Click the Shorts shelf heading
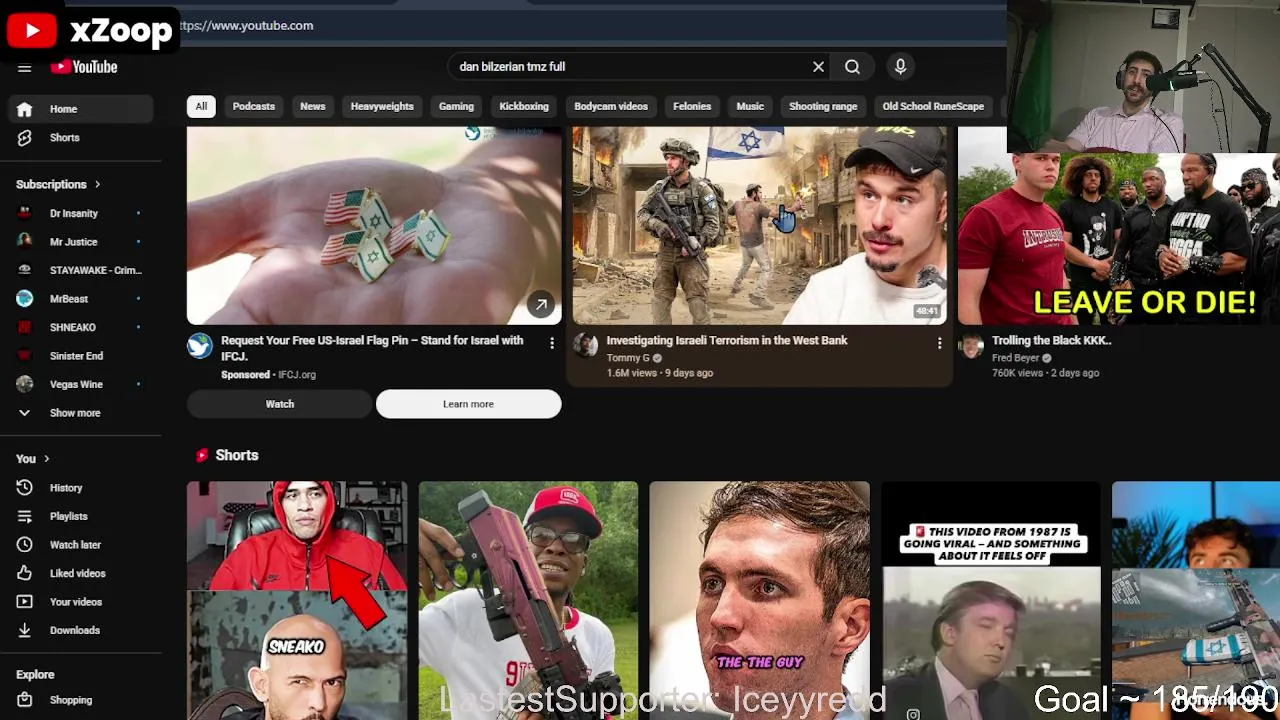This screenshot has height=720, width=1280. click(x=237, y=456)
